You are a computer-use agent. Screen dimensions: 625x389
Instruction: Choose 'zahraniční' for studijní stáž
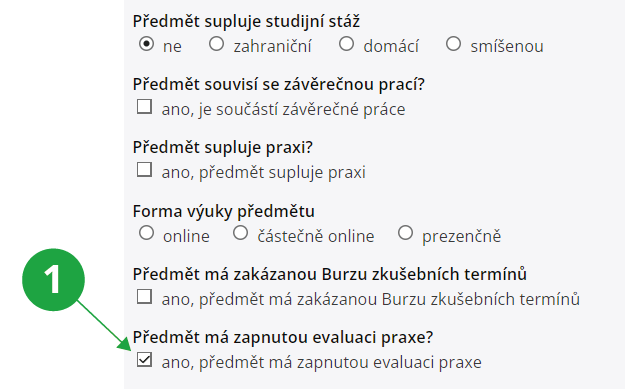(216, 43)
